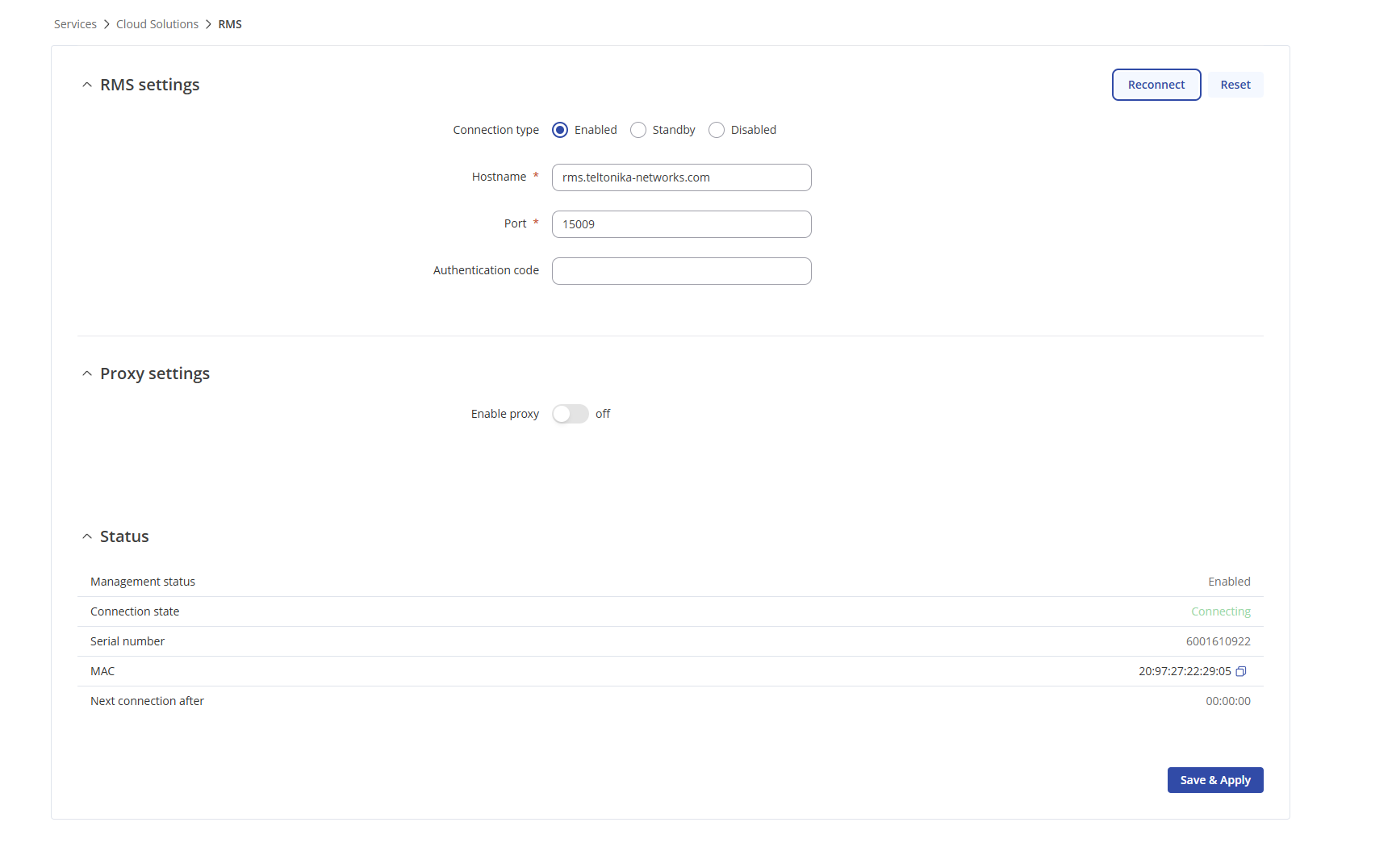The width and height of the screenshot is (1392, 868).
Task: Choose Disabled connection type
Action: coord(717,130)
